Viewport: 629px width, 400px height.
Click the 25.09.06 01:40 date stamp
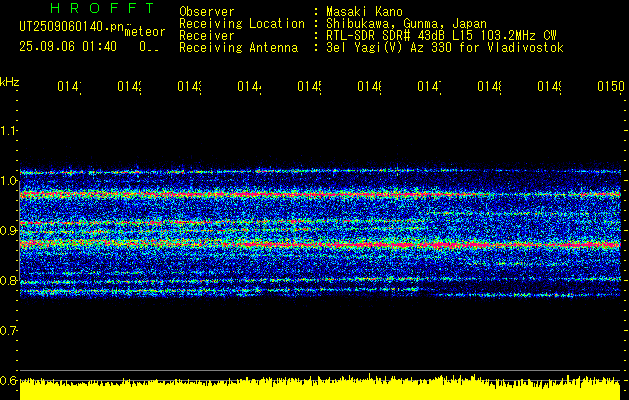pos(68,47)
